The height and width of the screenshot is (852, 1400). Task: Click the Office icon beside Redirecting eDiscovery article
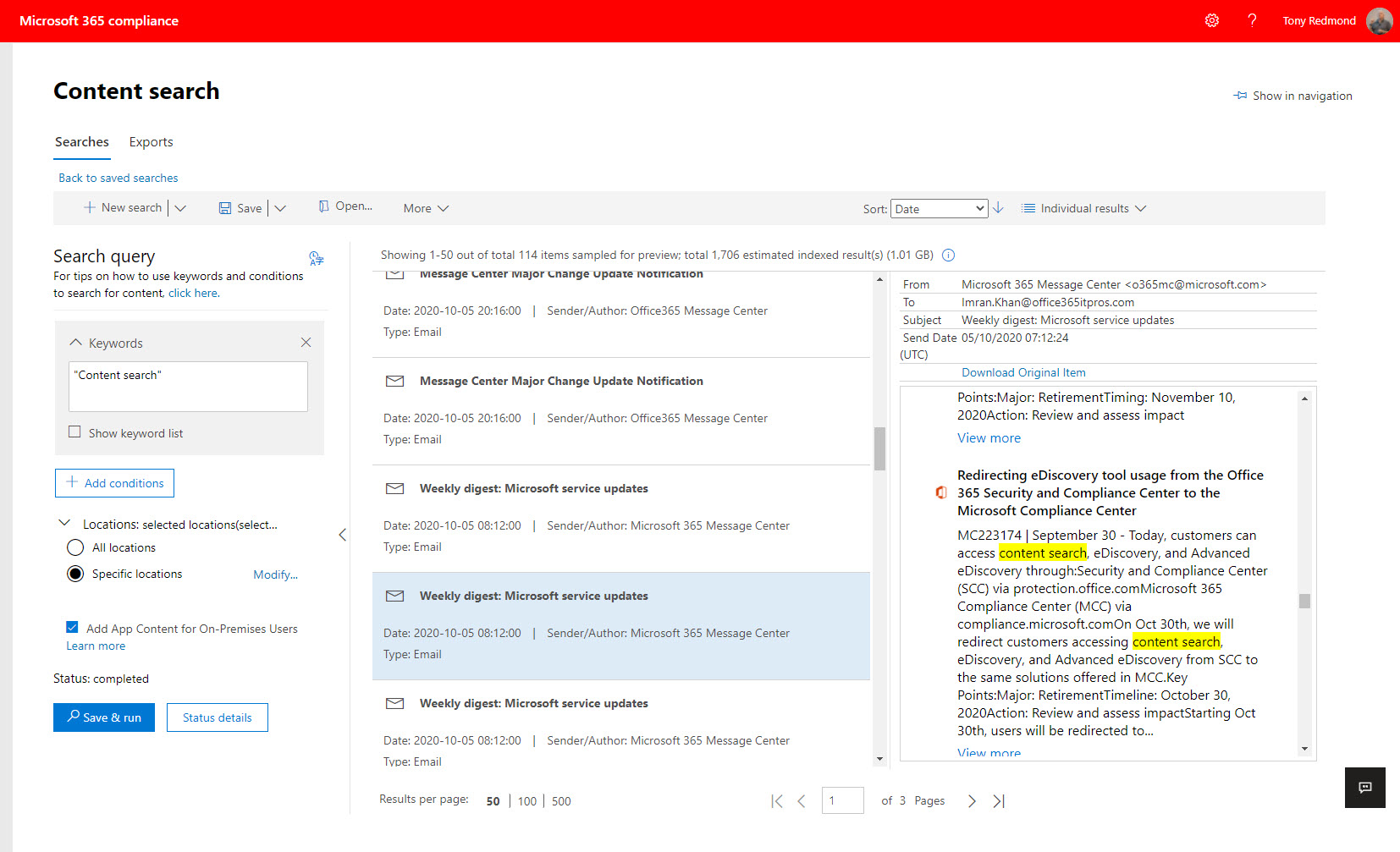pos(940,492)
